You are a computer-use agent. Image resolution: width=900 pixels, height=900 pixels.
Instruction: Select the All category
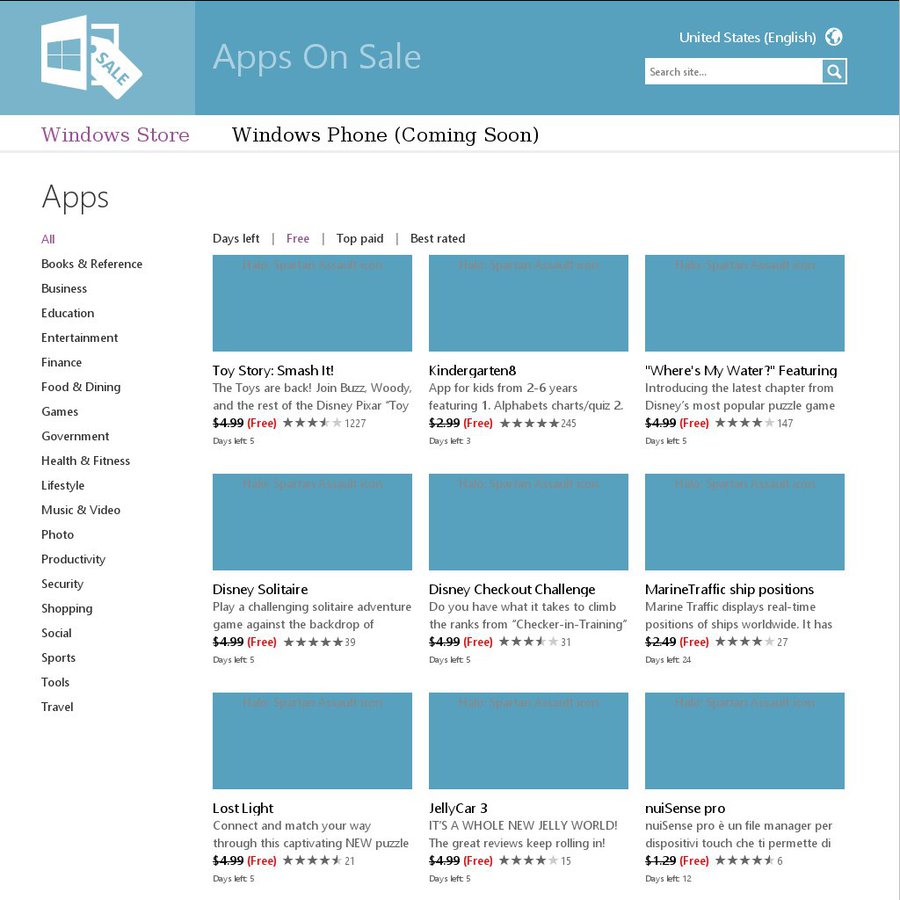(x=48, y=239)
